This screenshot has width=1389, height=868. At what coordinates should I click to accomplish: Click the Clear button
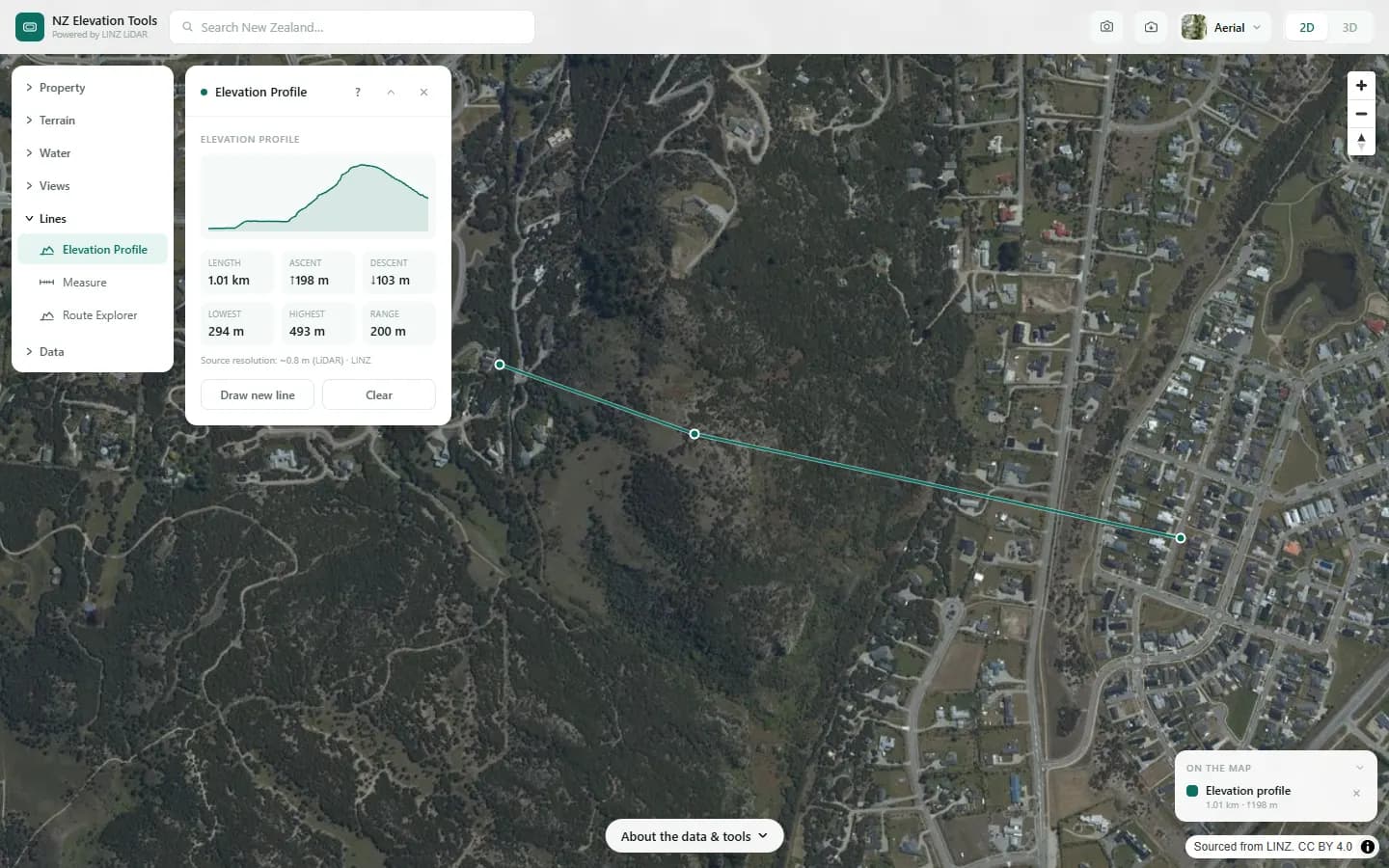coord(379,395)
